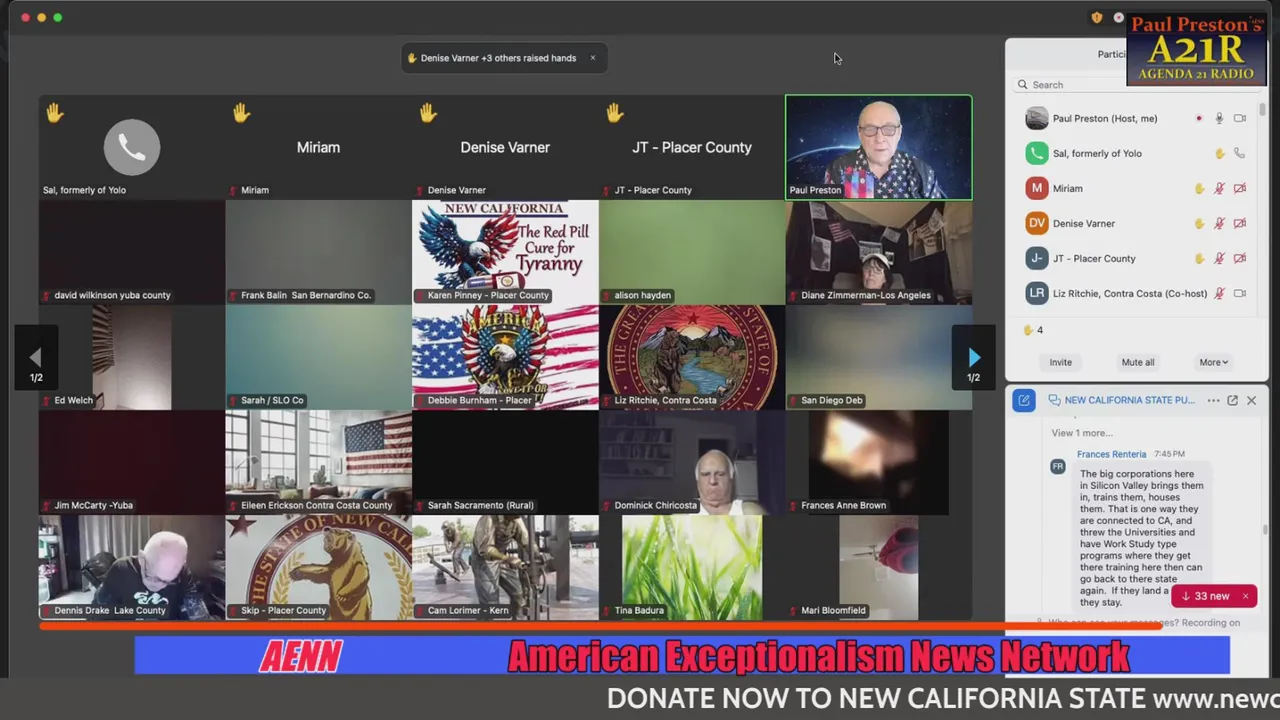This screenshot has height=720, width=1280.
Task: Open the chat panel three-dots menu
Action: [1213, 400]
